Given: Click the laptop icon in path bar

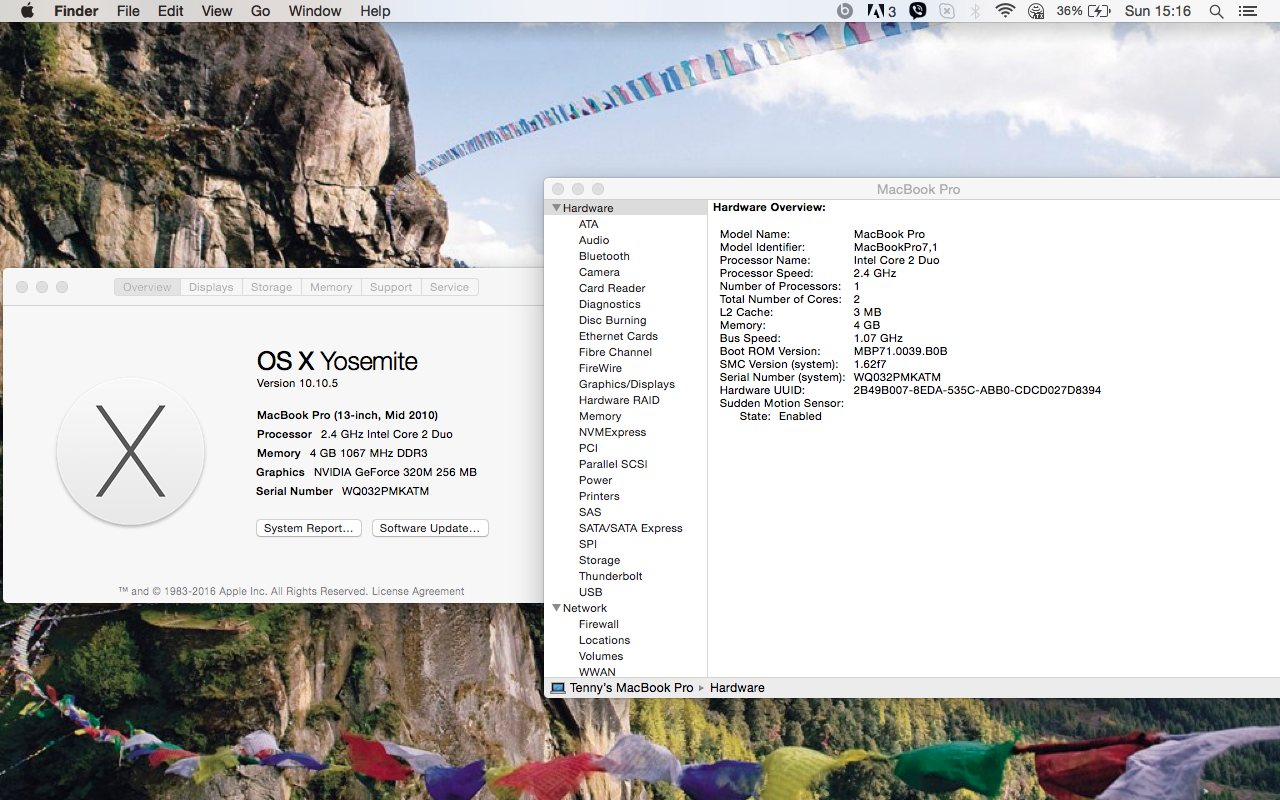Looking at the screenshot, I should click(558, 688).
